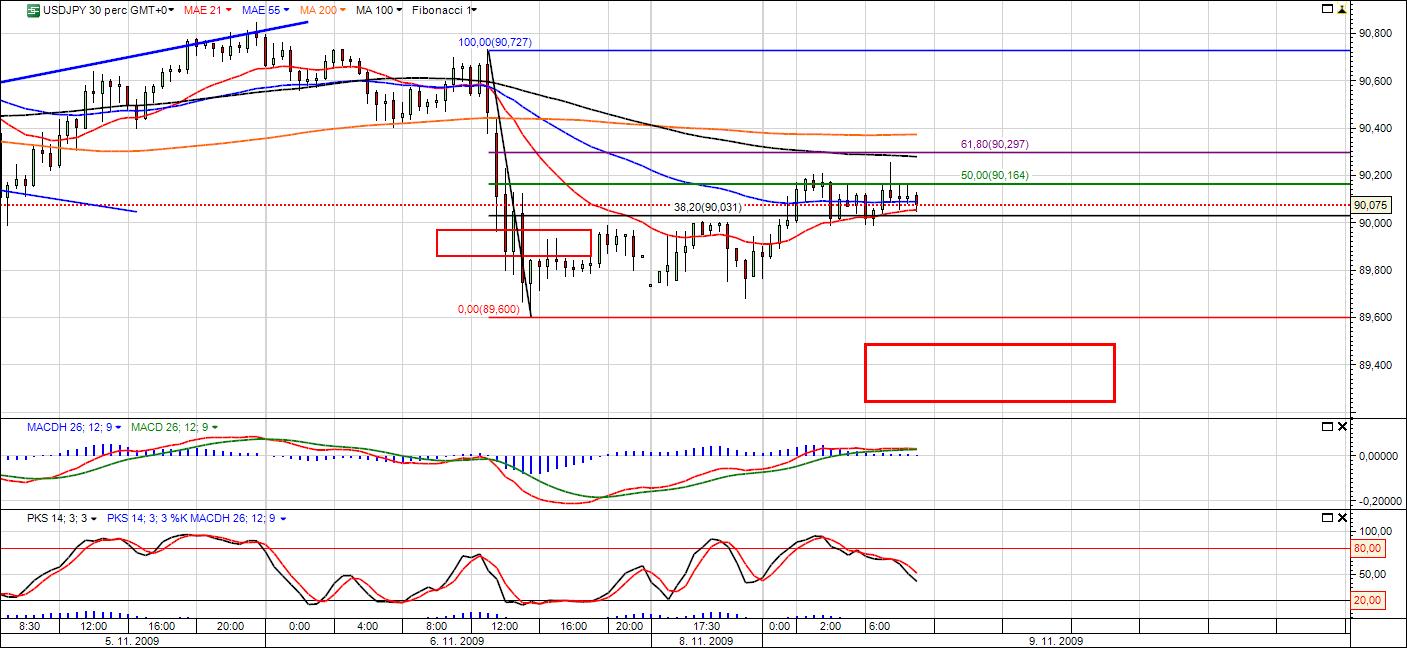Maximize the main price chart panel

[x=1328, y=9]
